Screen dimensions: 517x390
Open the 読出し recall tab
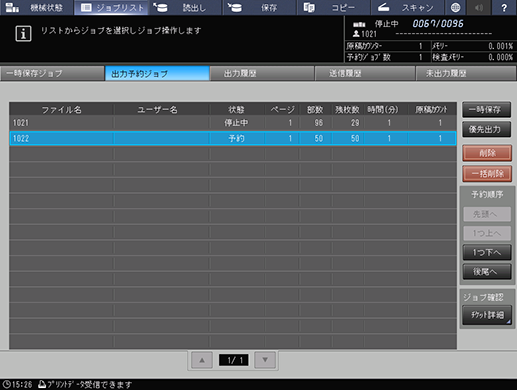(185, 7)
